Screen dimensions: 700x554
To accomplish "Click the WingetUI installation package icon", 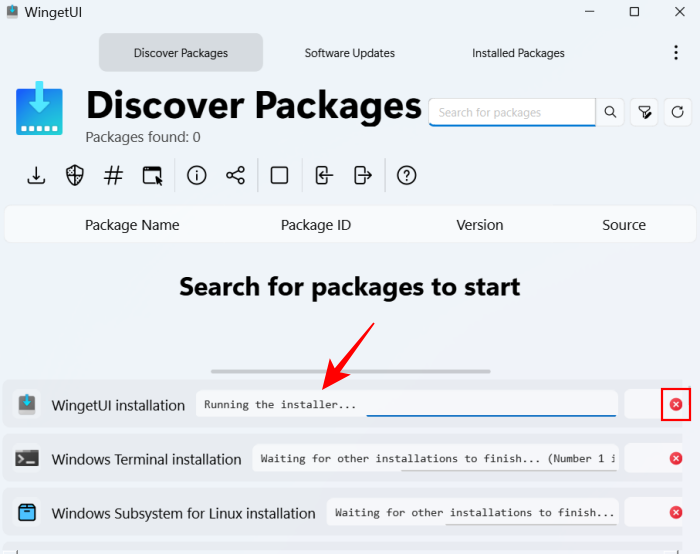I will tap(27, 404).
